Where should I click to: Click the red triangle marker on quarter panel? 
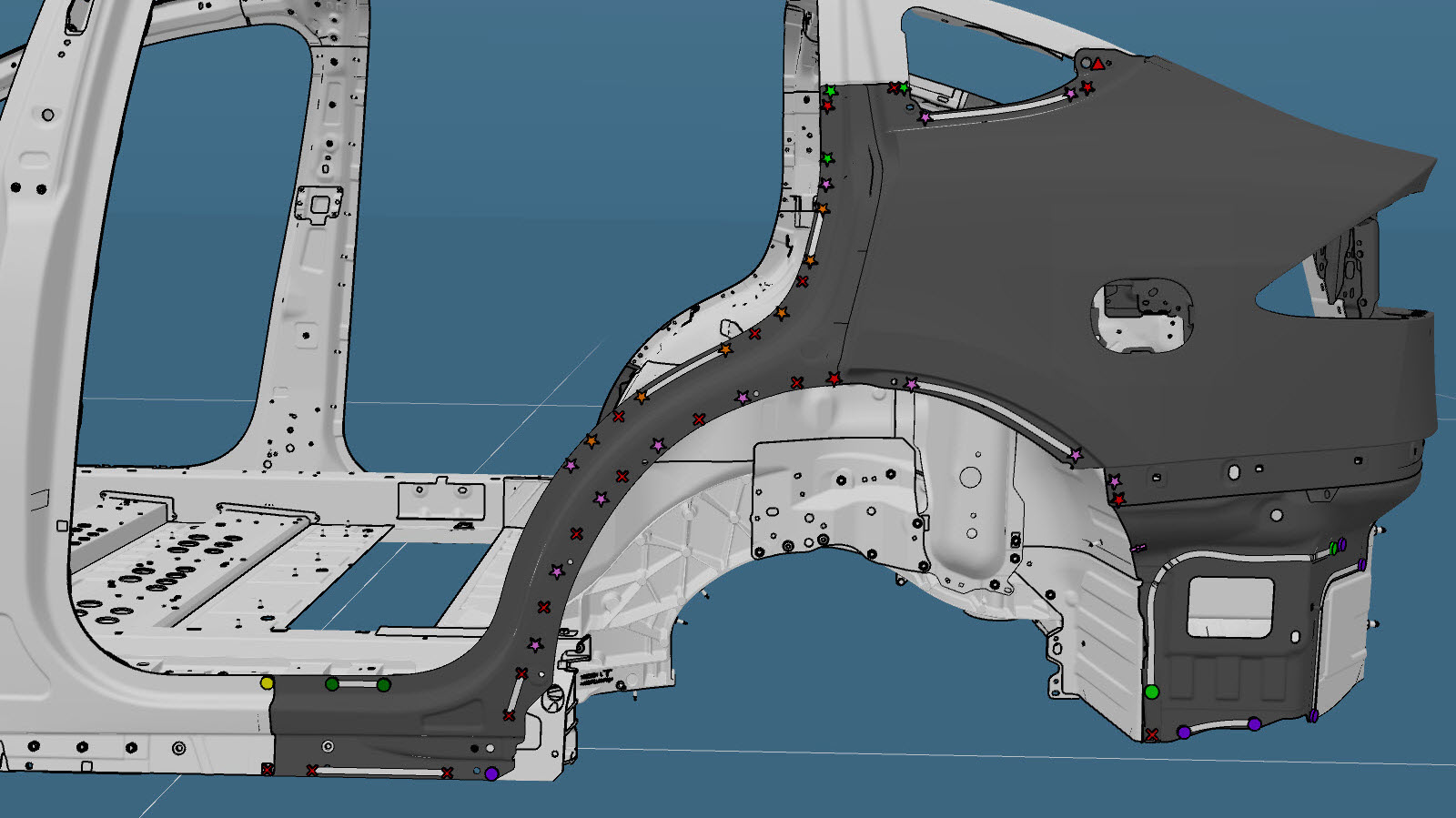pyautogui.click(x=1098, y=64)
